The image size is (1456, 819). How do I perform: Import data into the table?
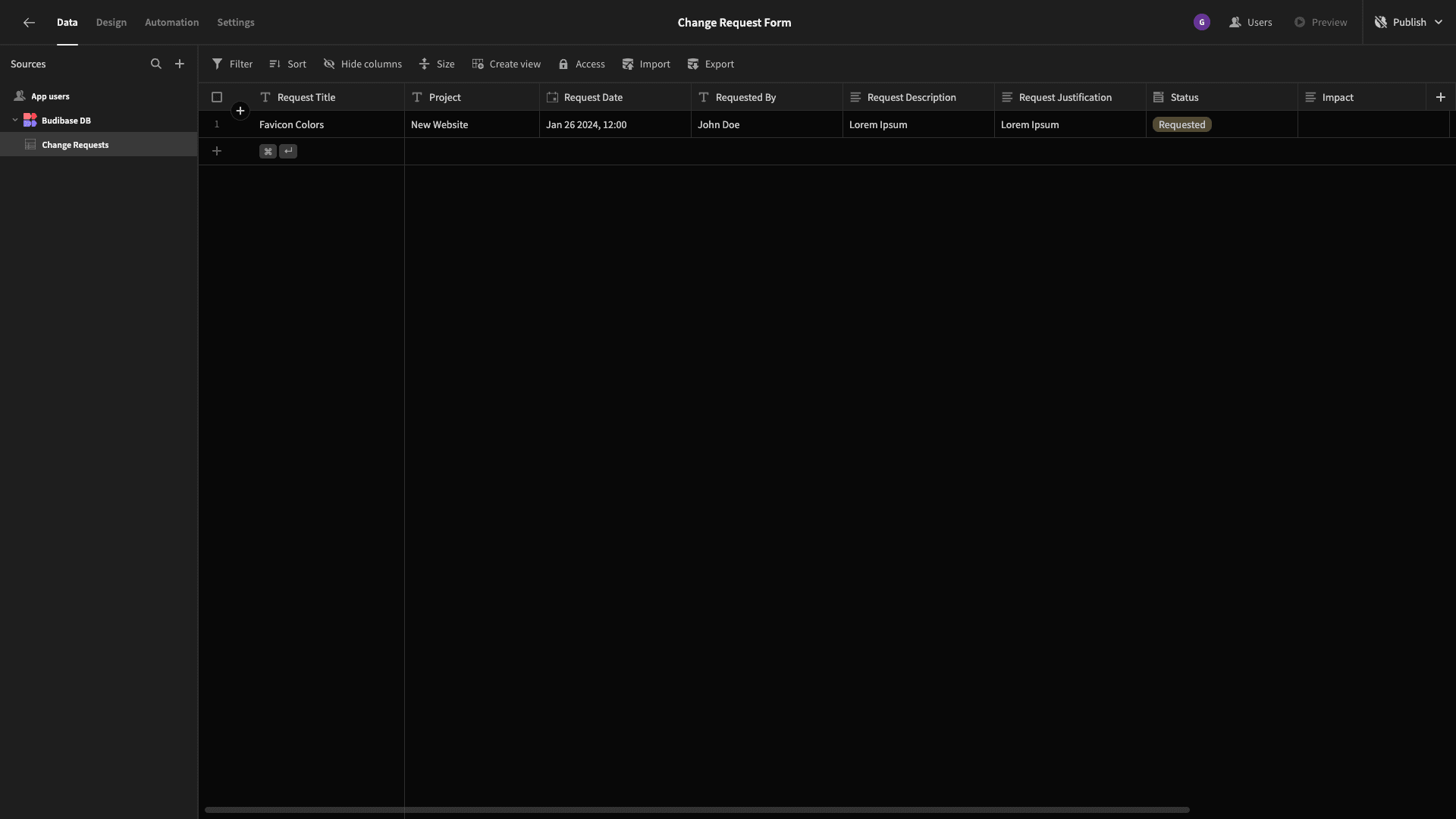(x=646, y=64)
